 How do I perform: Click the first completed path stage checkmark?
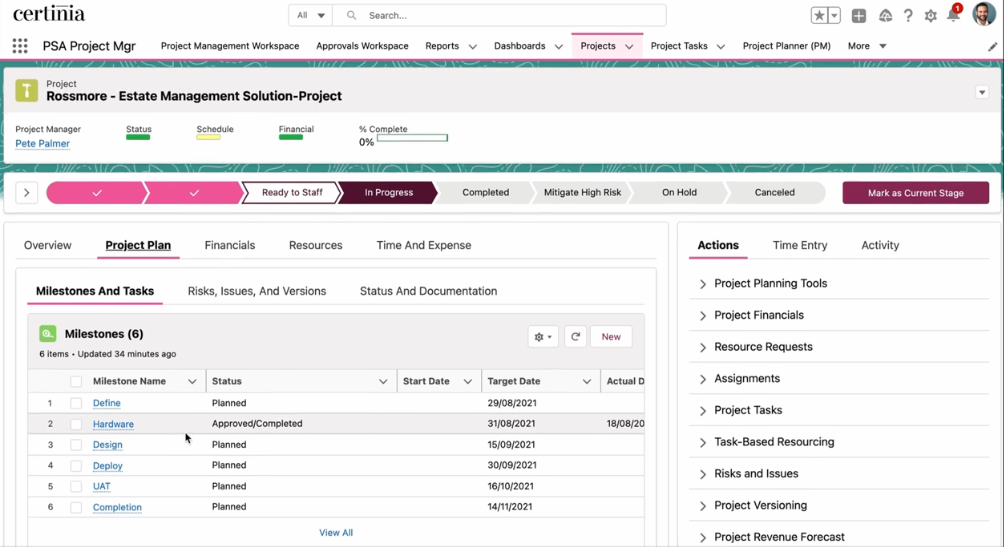coord(96,193)
